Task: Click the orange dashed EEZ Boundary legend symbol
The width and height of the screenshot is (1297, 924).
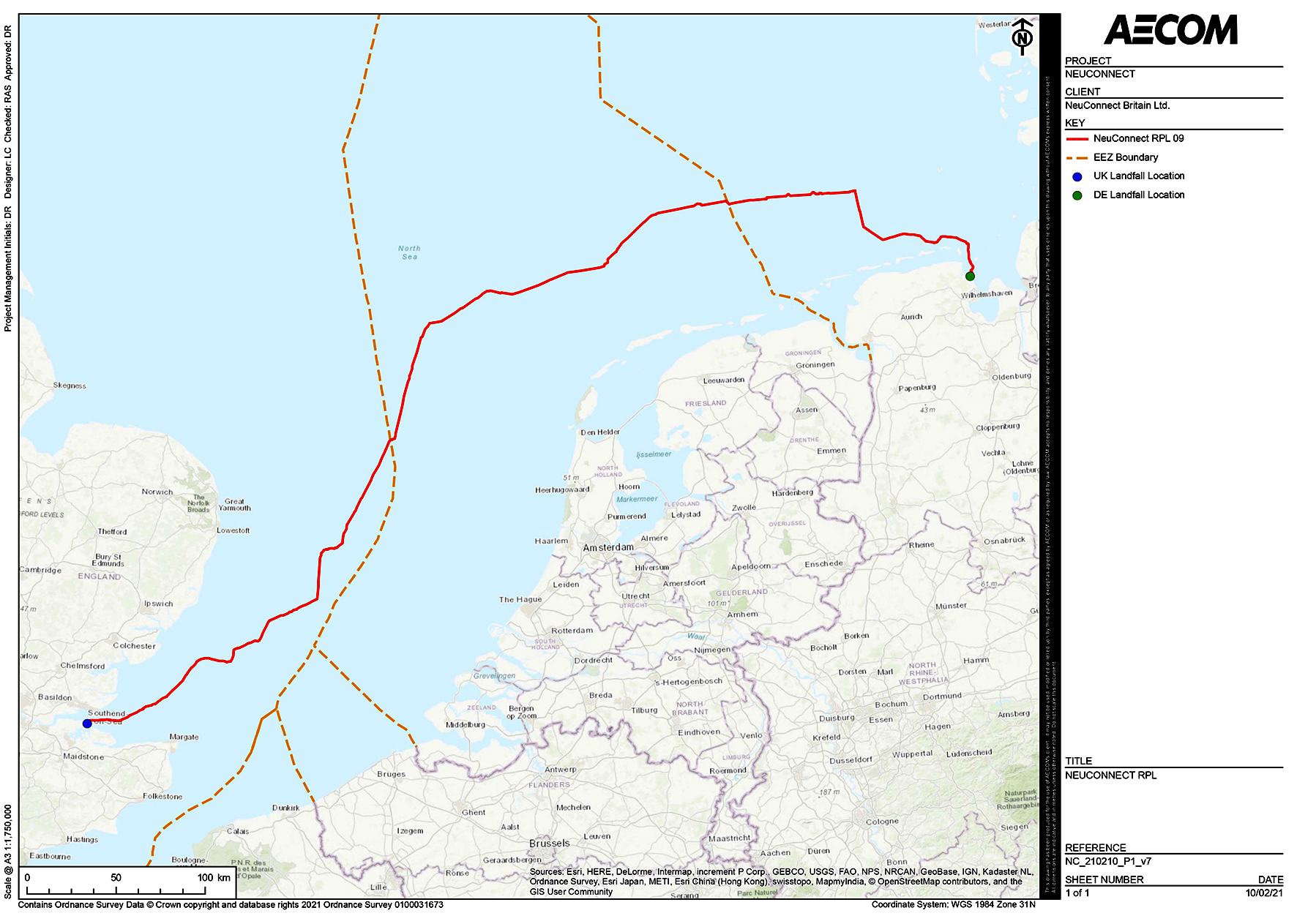Action: click(1077, 157)
